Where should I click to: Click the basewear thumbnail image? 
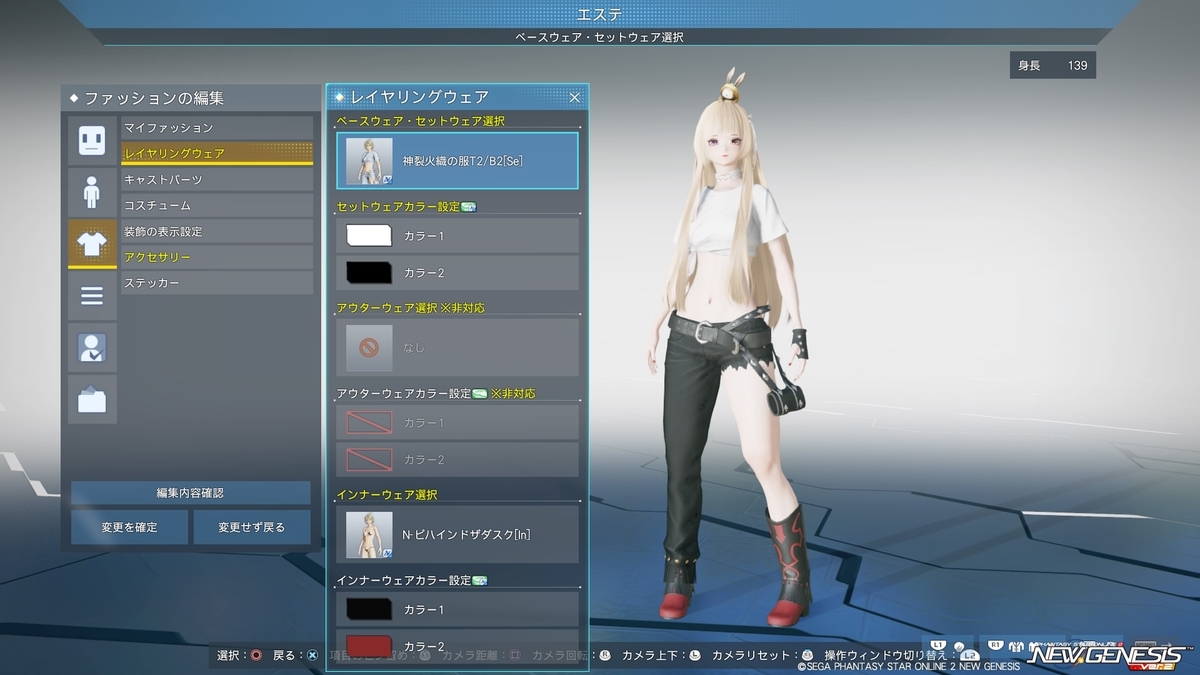click(x=369, y=161)
